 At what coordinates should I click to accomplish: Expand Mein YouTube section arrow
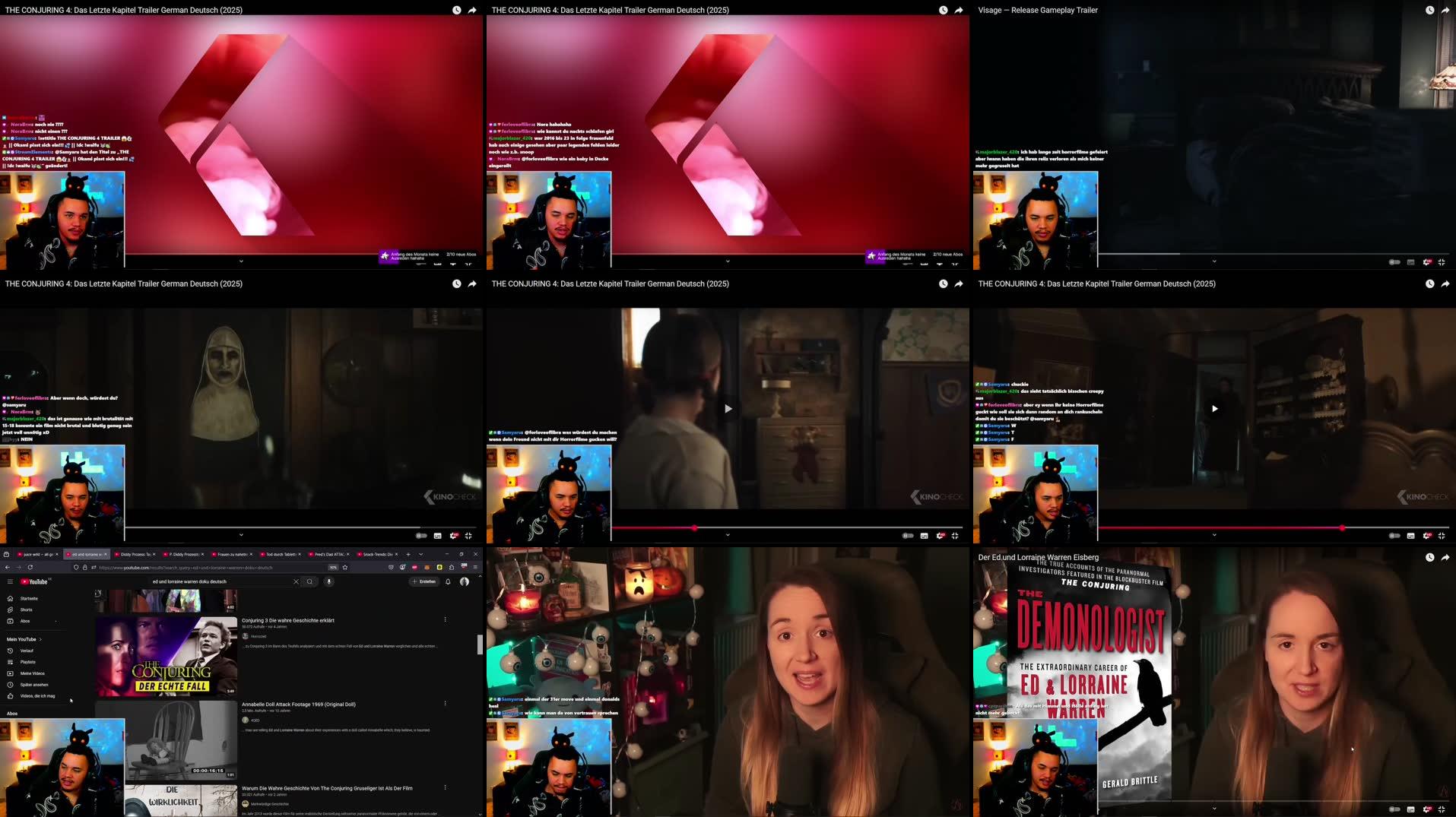40,639
